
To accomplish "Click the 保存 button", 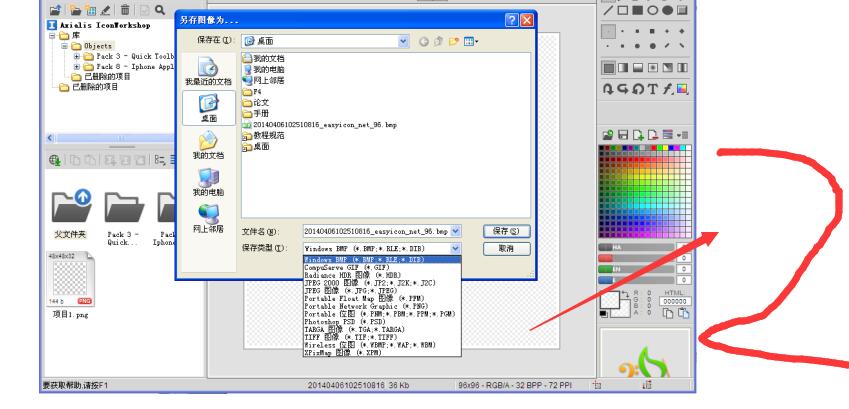I will tap(506, 231).
